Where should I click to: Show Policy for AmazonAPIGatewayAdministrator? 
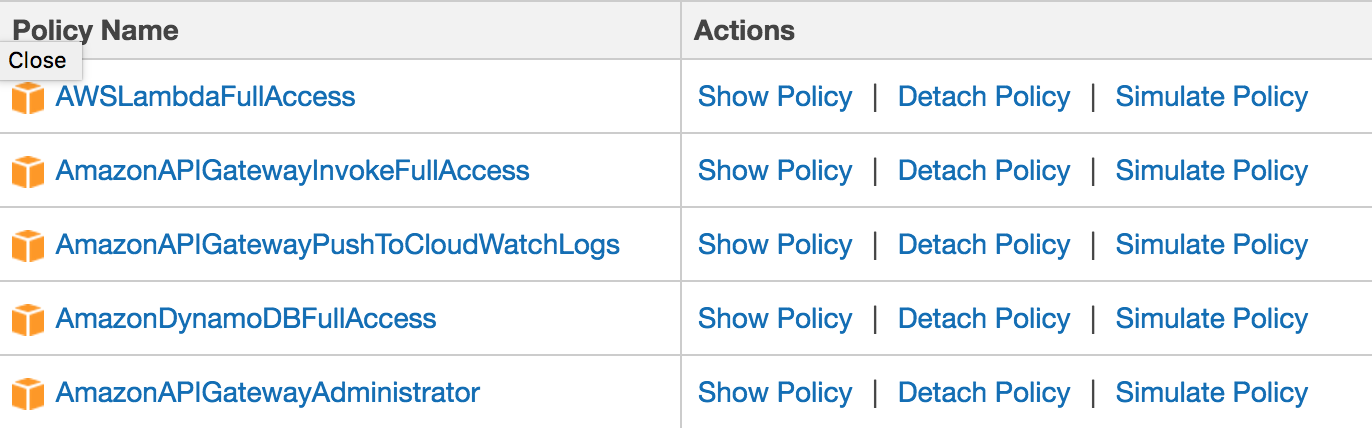[774, 393]
